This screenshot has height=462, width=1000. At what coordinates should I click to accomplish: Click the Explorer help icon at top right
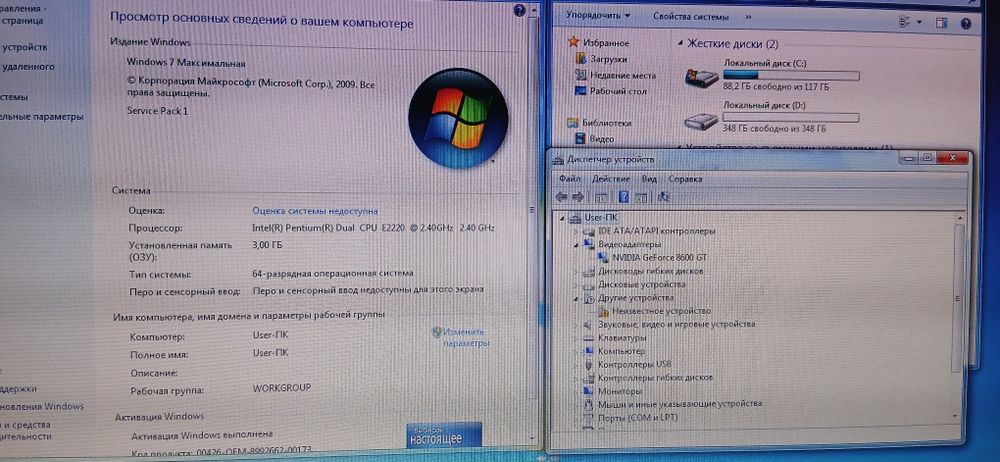965,23
